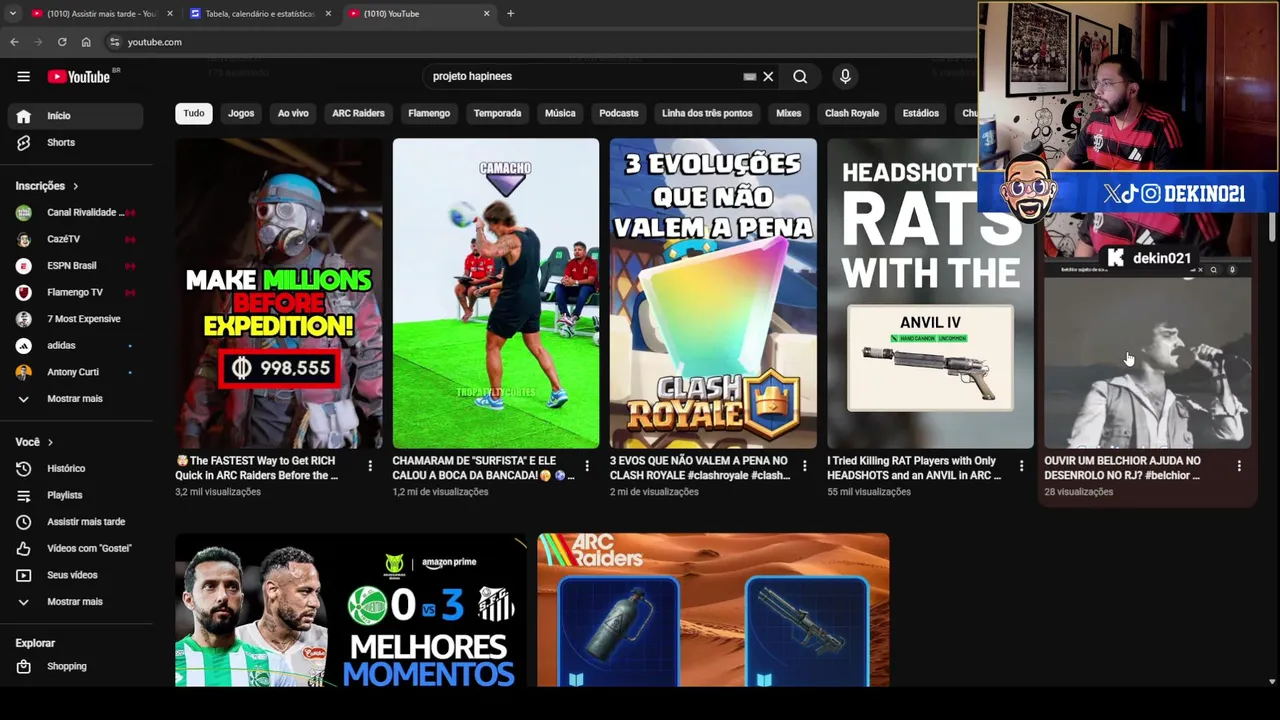Click the search magnifier button

click(x=800, y=76)
